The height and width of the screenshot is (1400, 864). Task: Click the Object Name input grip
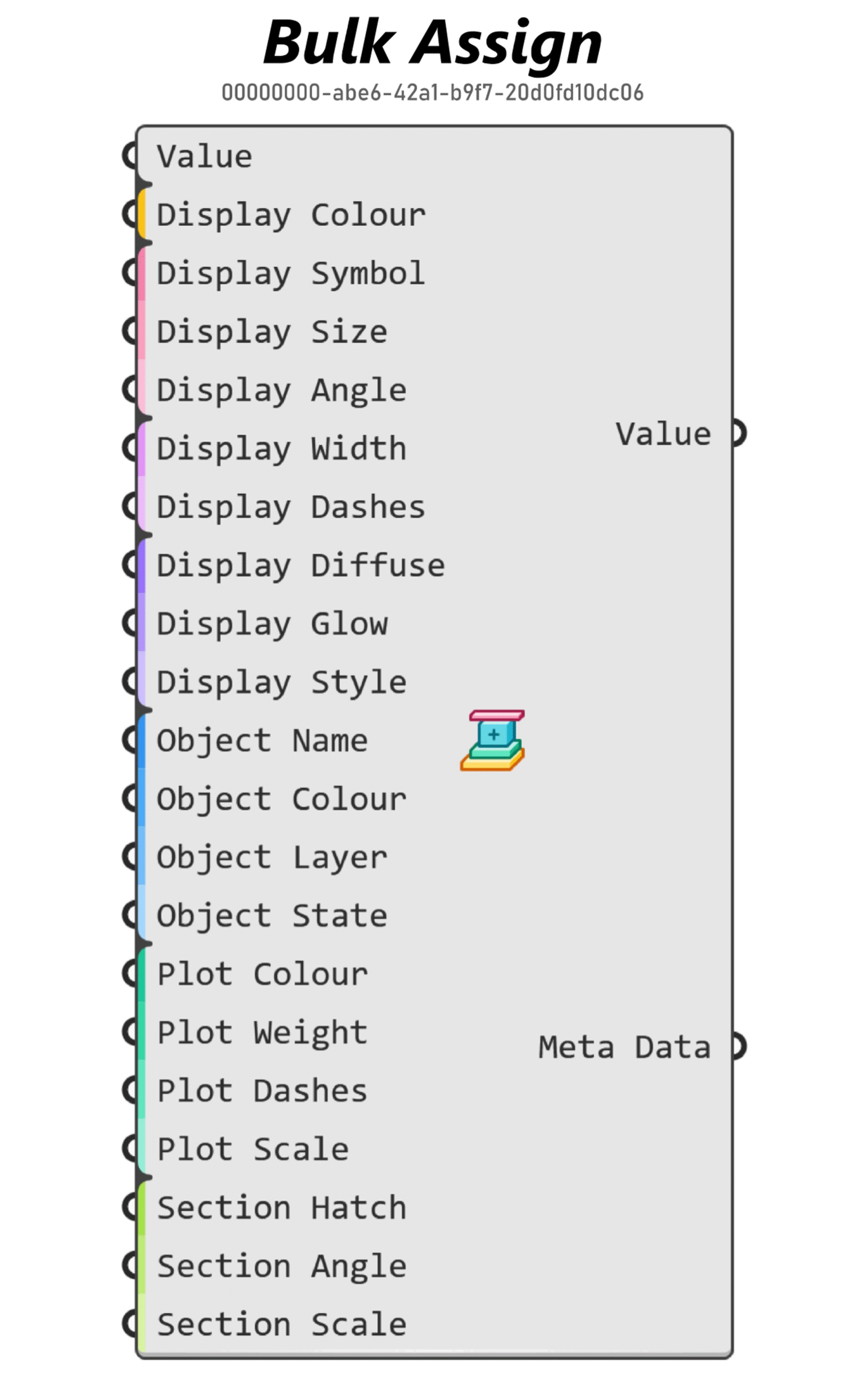coord(130,740)
